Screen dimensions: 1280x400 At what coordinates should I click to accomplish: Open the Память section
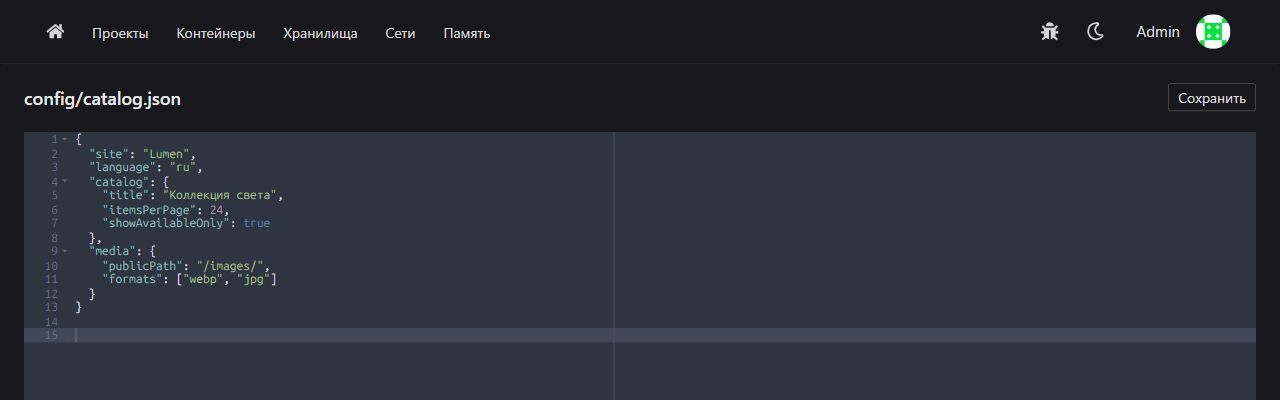[467, 33]
